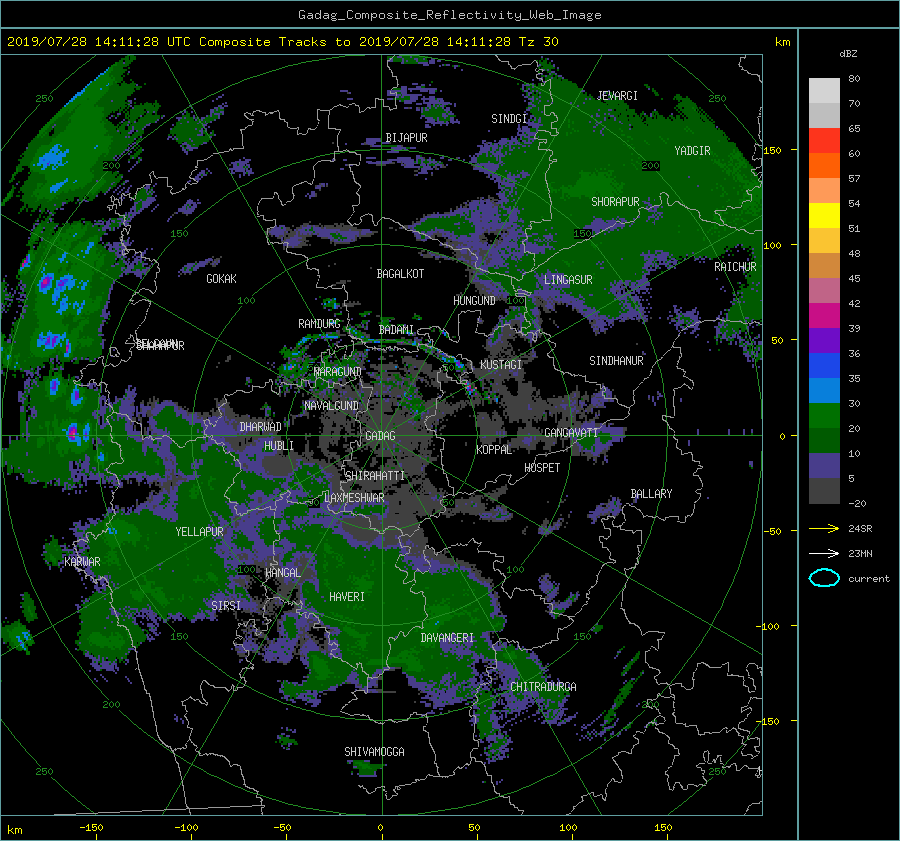Click the 23MN white arrow legend icon
Viewport: 900px width, 841px height.
pos(824,553)
